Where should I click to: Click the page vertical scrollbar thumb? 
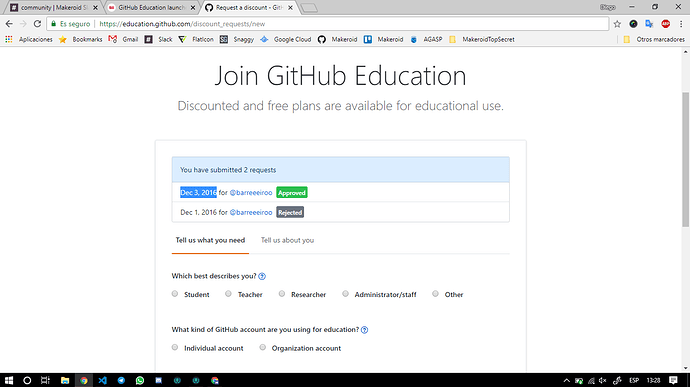click(x=686, y=159)
